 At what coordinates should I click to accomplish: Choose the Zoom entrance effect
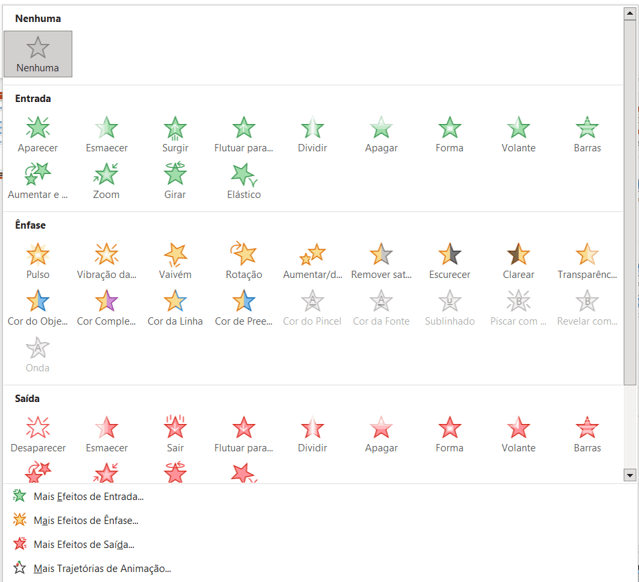click(x=106, y=181)
